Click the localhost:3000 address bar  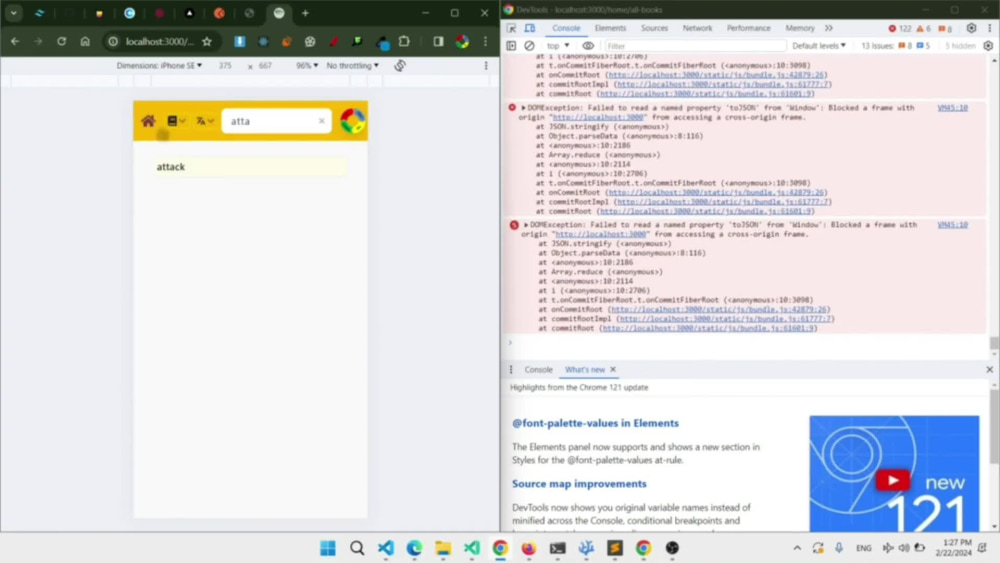[x=159, y=41]
